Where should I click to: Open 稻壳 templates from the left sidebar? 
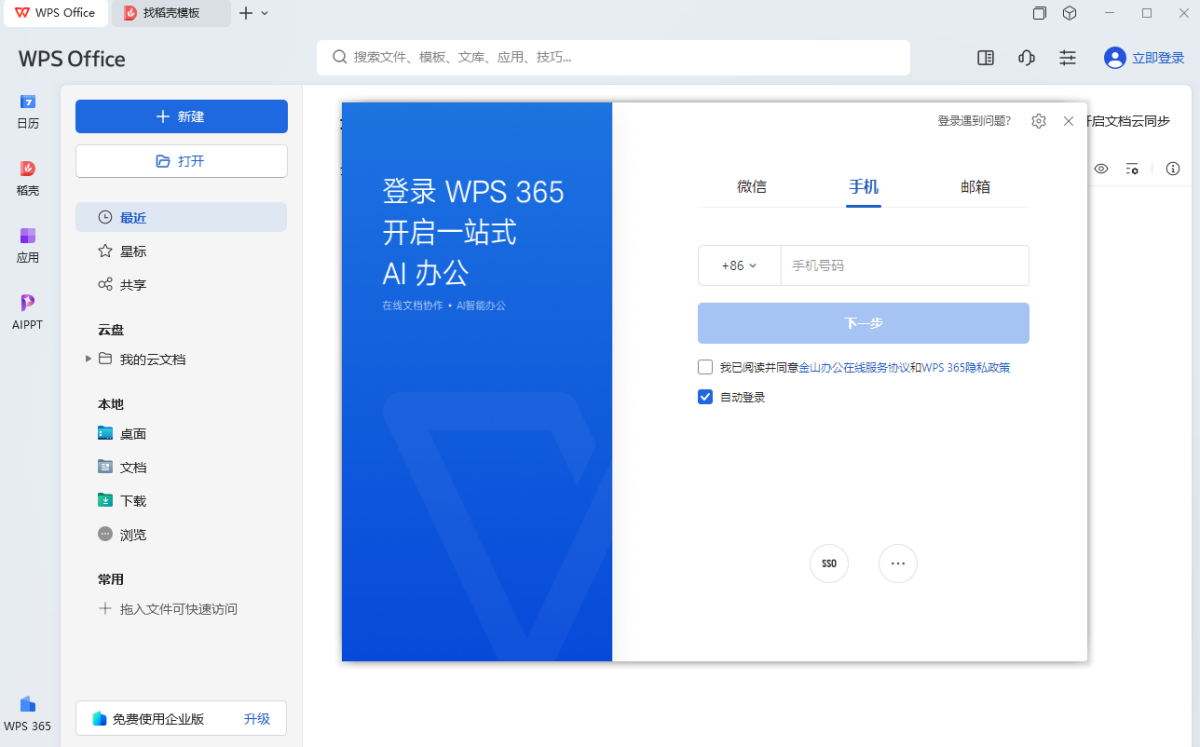27,172
